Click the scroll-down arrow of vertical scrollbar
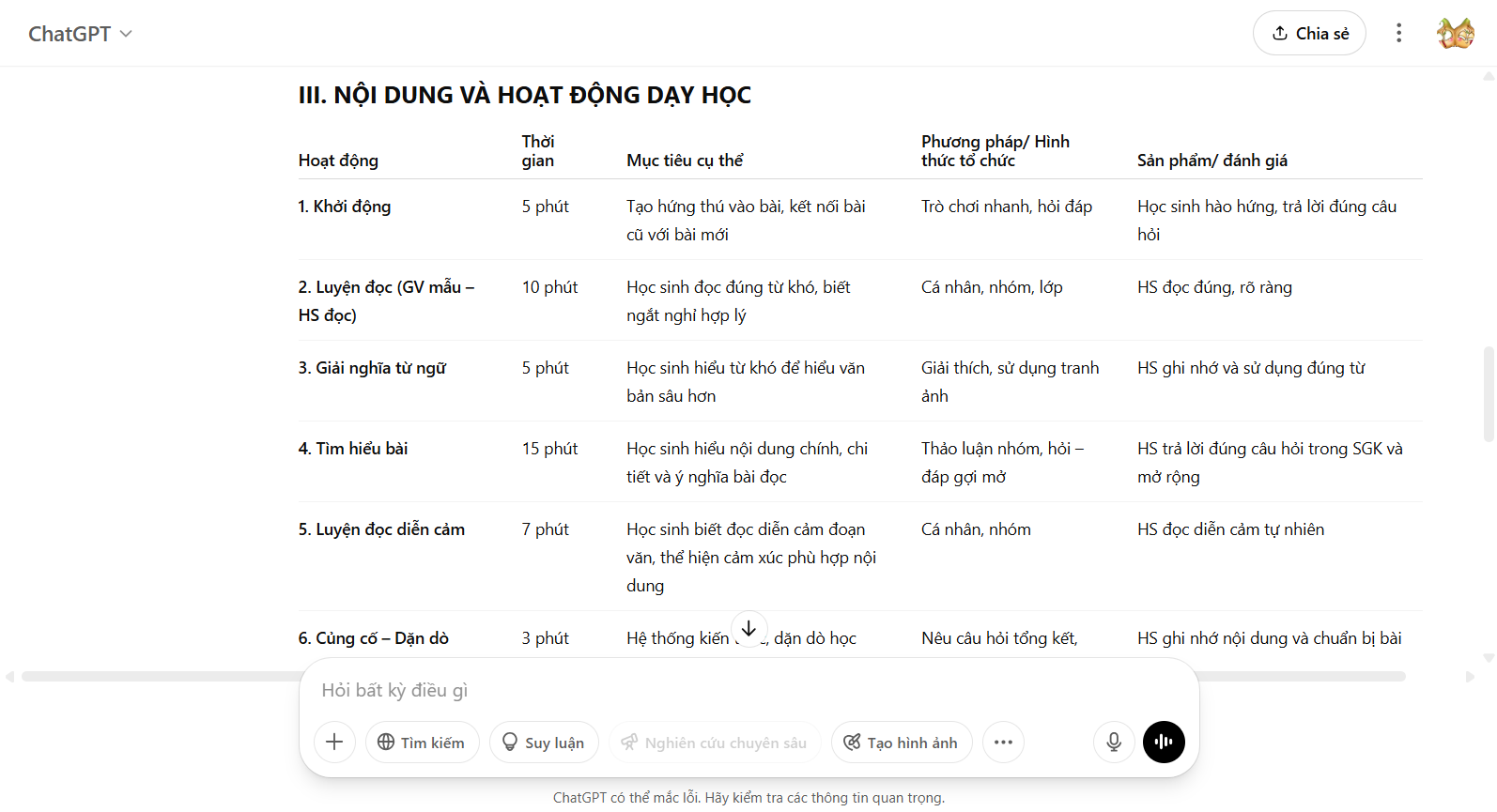This screenshot has width=1497, height=812. tap(1488, 658)
